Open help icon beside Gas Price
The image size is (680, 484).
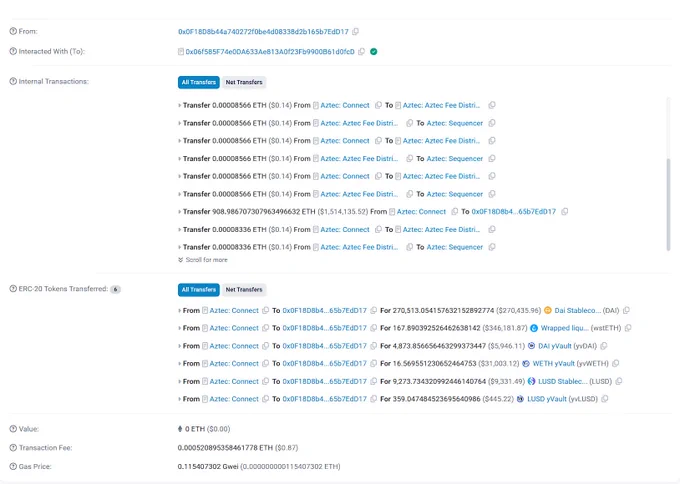13,466
